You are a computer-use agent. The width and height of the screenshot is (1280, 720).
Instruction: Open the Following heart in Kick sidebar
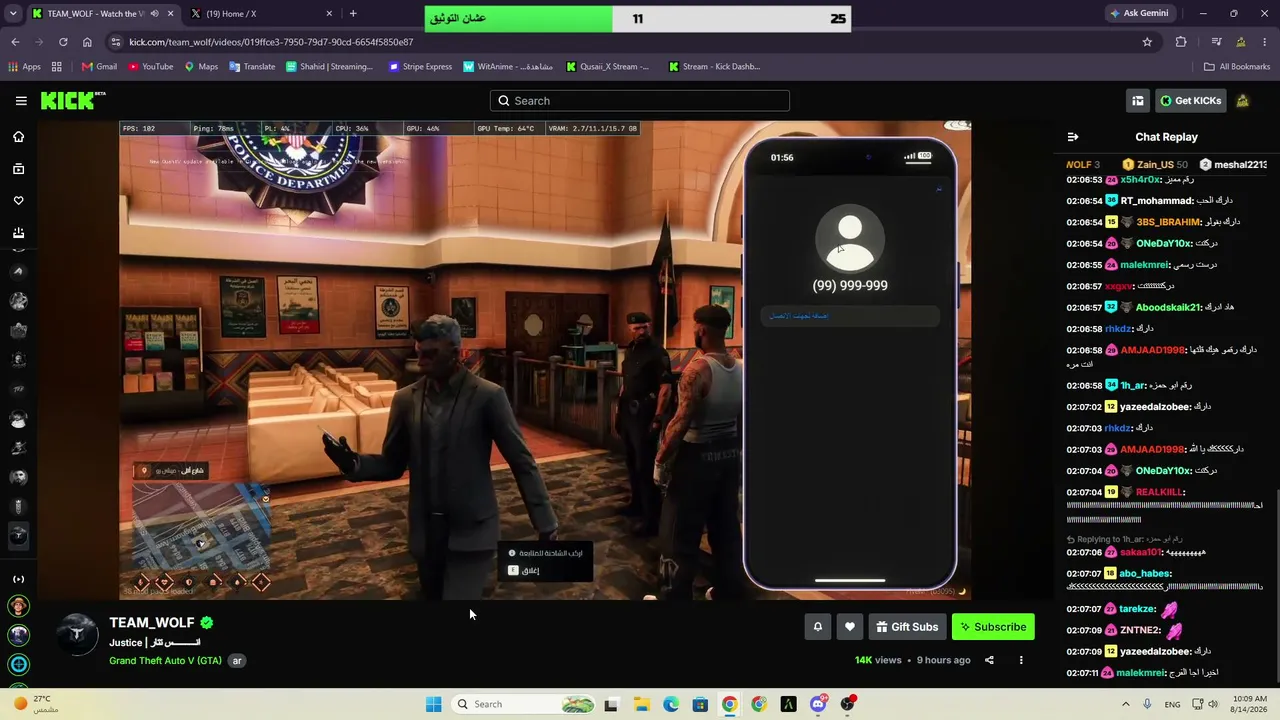pos(18,201)
